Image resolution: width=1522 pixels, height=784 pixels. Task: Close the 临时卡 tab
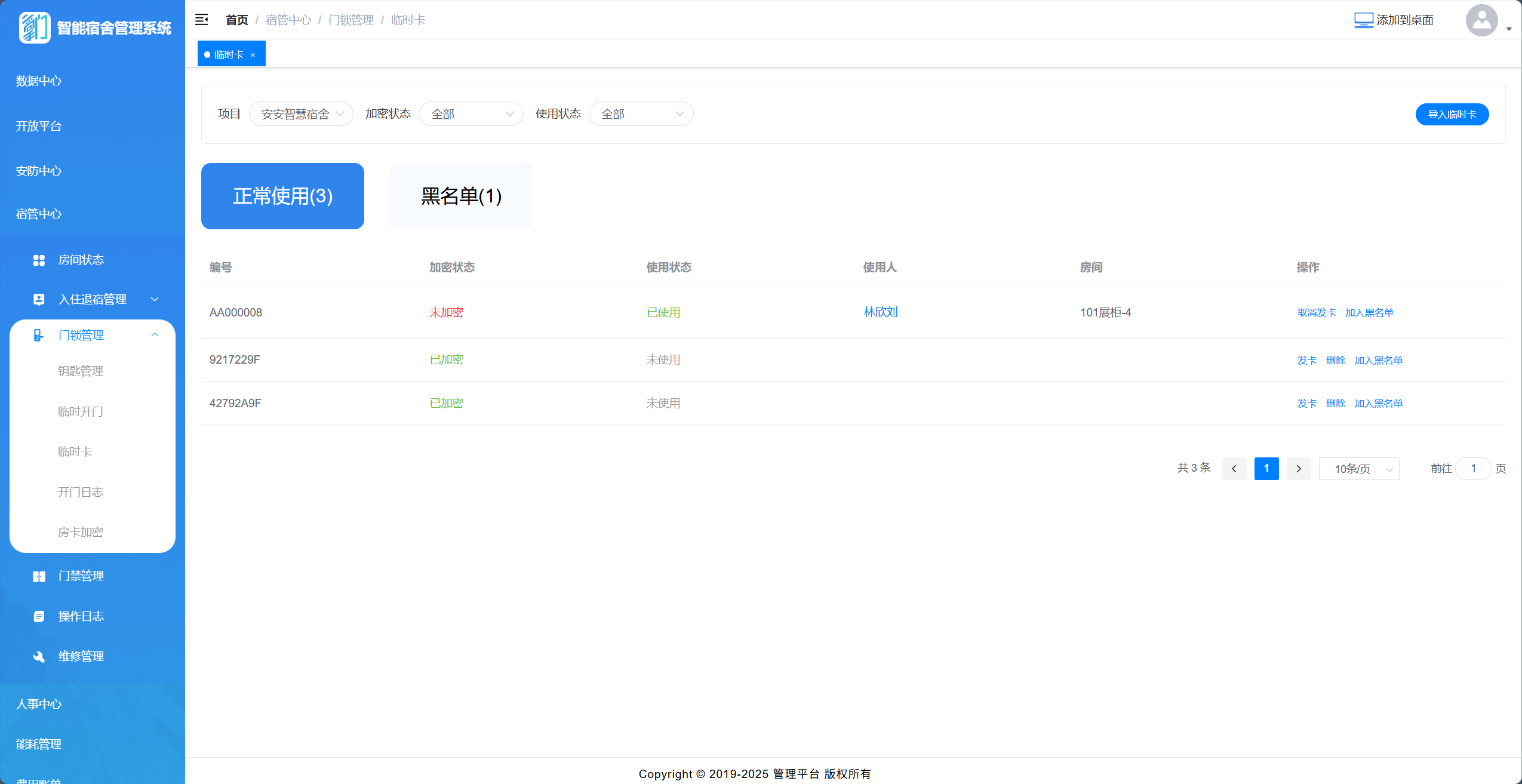point(253,55)
